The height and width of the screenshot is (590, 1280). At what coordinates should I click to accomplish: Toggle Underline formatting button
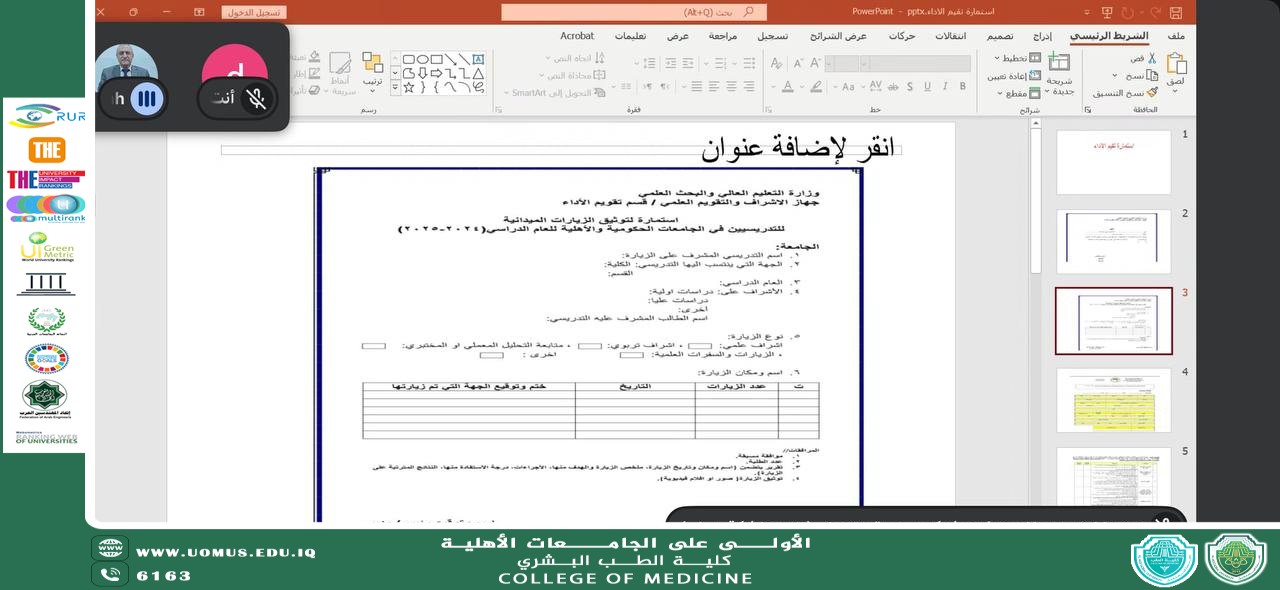927,87
